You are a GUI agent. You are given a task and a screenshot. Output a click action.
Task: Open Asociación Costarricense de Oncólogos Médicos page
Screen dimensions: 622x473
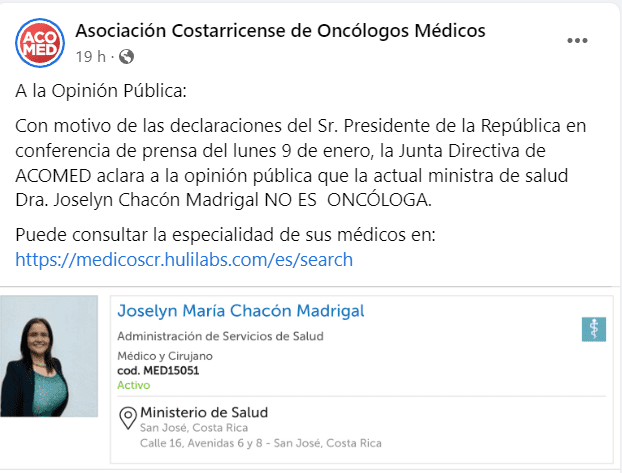[280, 31]
